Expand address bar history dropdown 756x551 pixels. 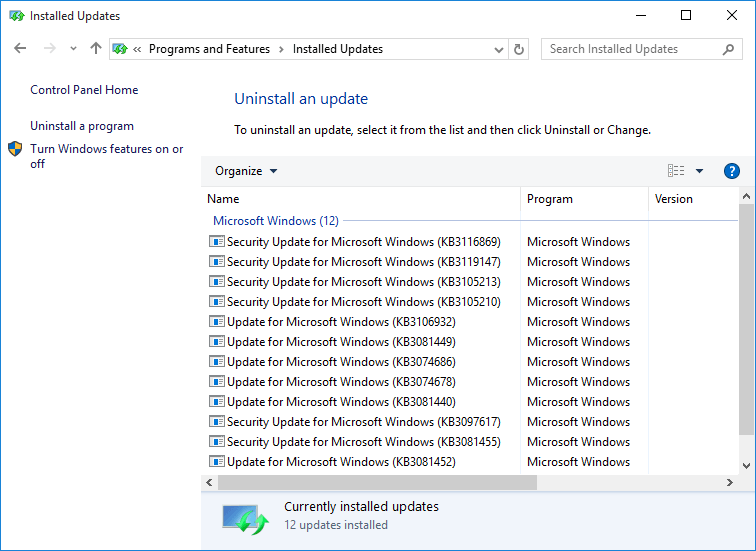pyautogui.click(x=499, y=49)
